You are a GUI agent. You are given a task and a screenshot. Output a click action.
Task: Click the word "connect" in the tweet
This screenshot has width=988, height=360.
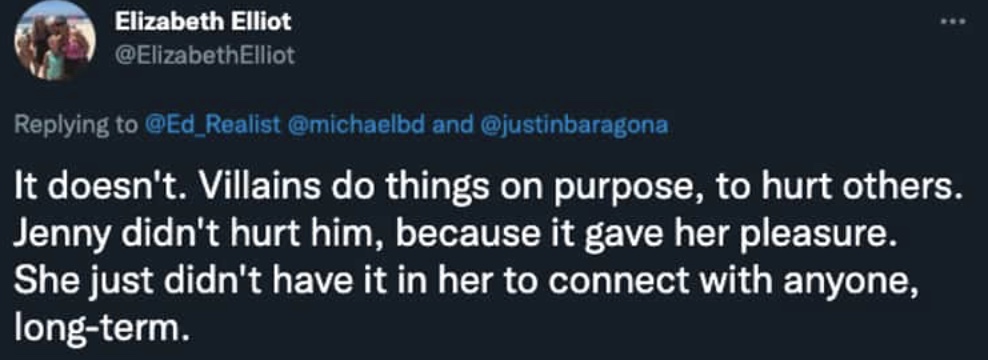pos(620,282)
